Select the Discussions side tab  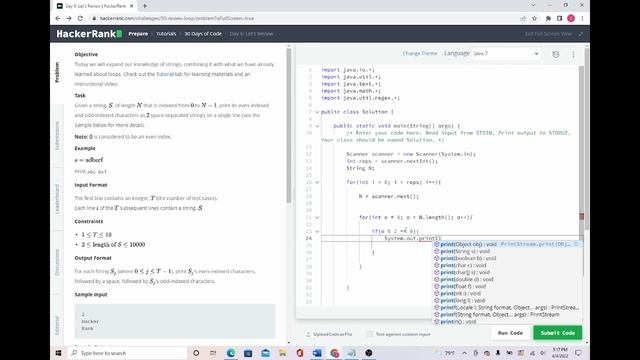[x=57, y=262]
